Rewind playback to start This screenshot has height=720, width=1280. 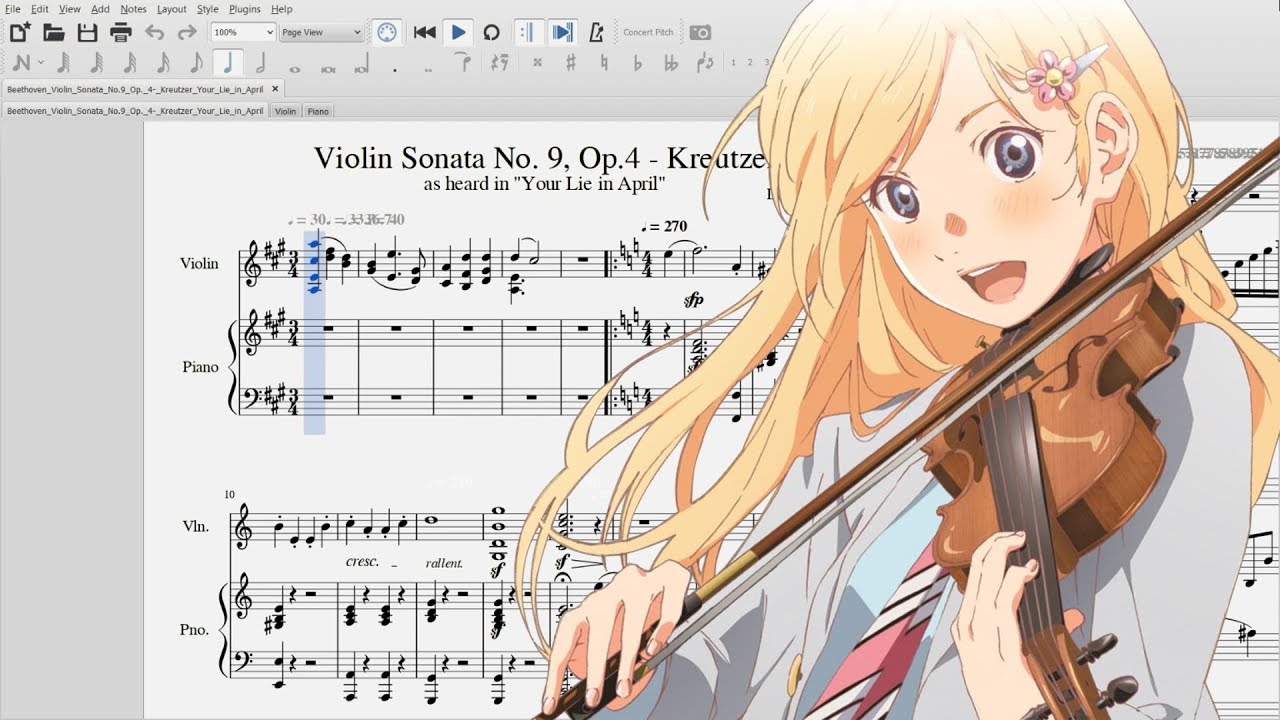coord(424,32)
